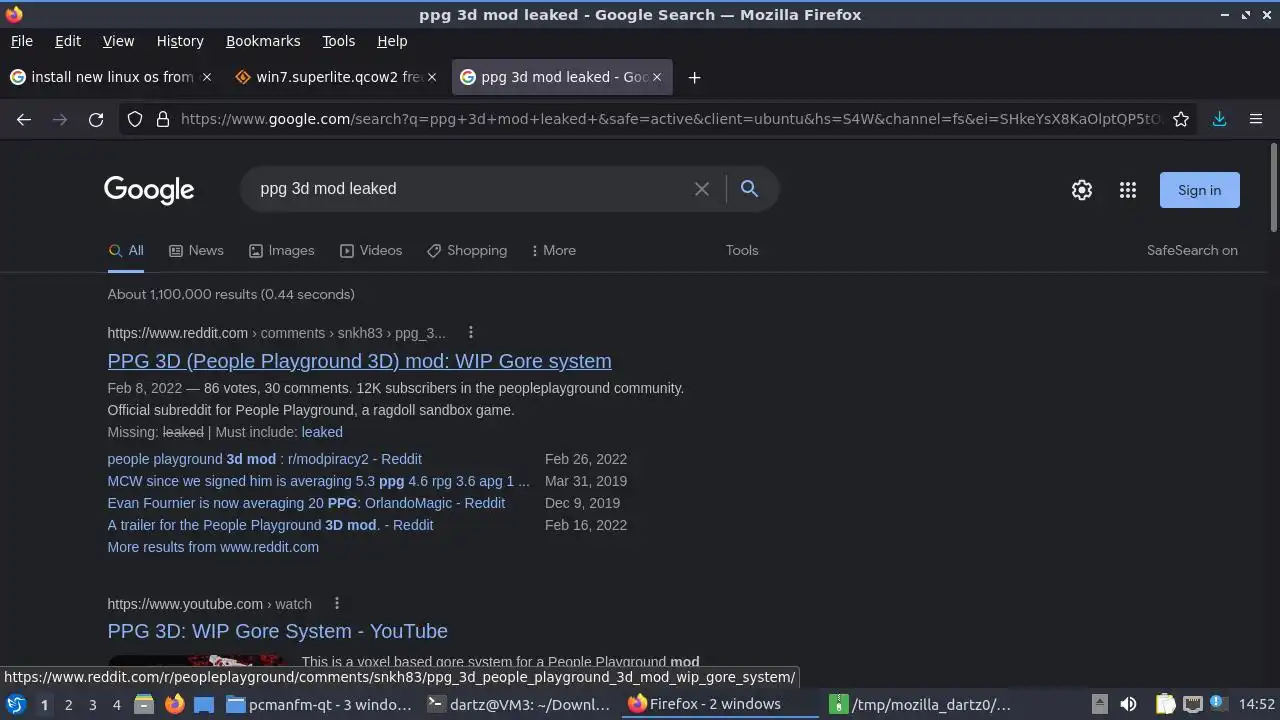Close the 'ppg 3d mod leaked' tab

tap(657, 77)
